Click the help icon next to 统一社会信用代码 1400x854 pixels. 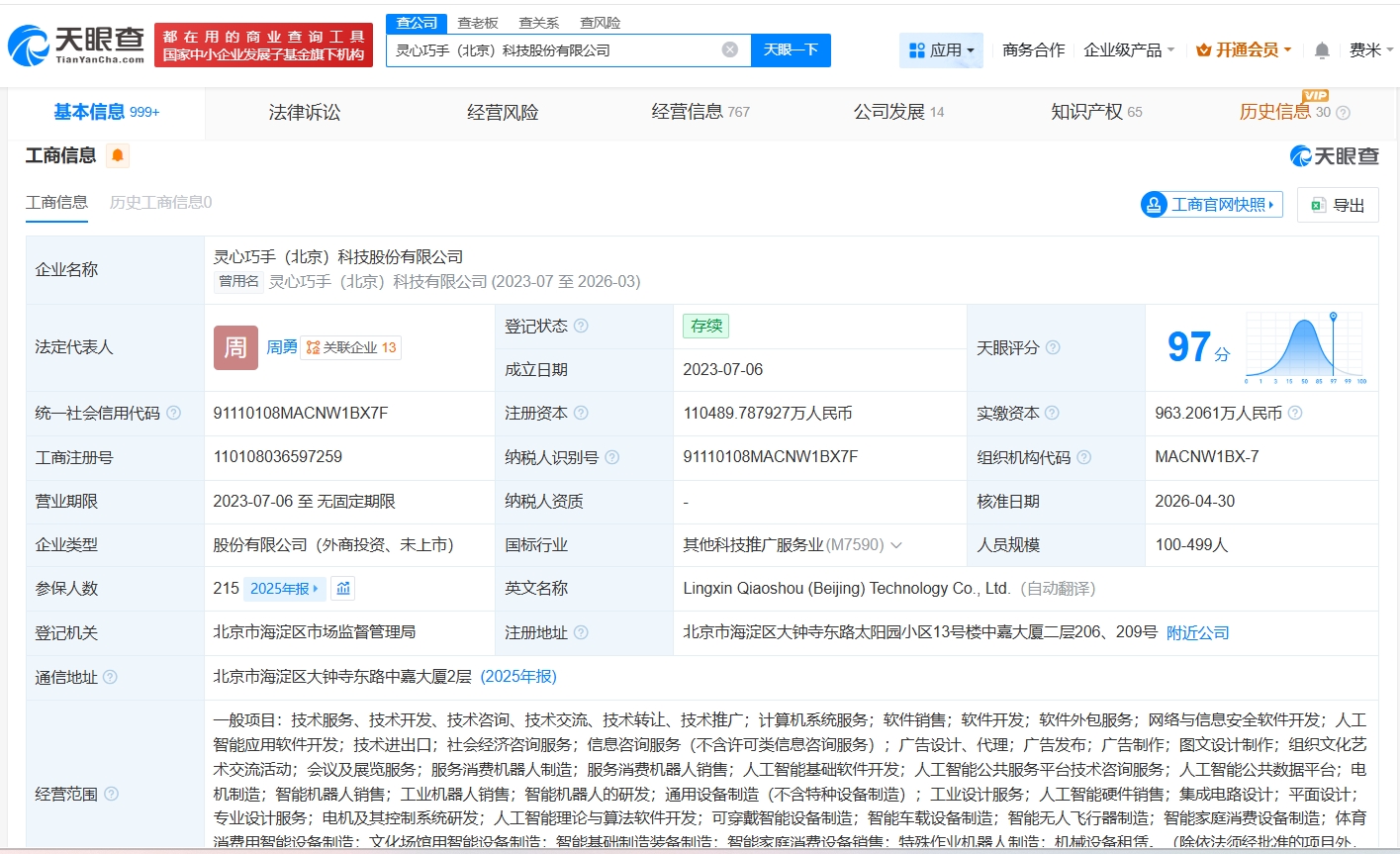tap(174, 413)
